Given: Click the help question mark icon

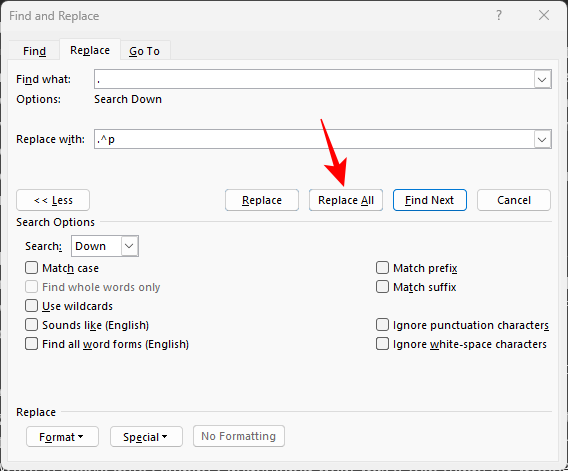Looking at the screenshot, I should (499, 16).
